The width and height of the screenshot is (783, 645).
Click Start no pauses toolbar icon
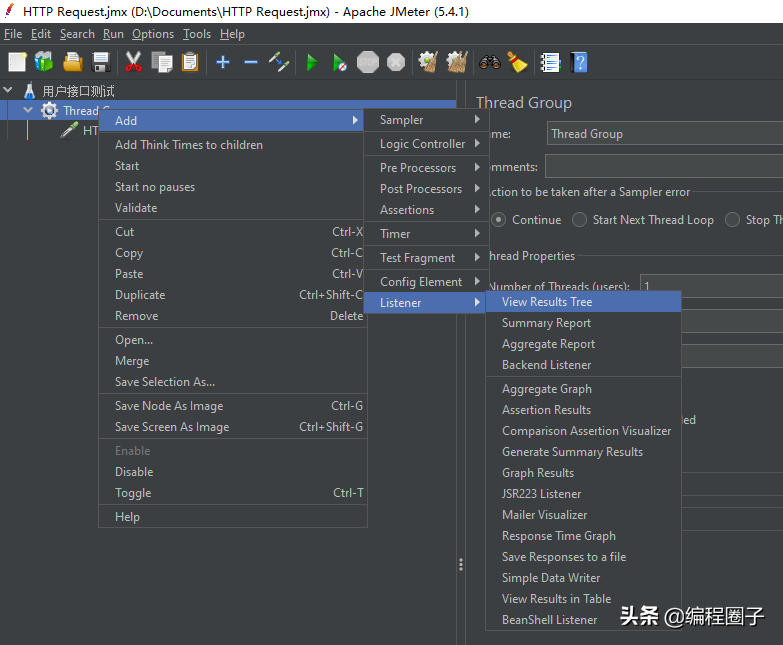340,62
